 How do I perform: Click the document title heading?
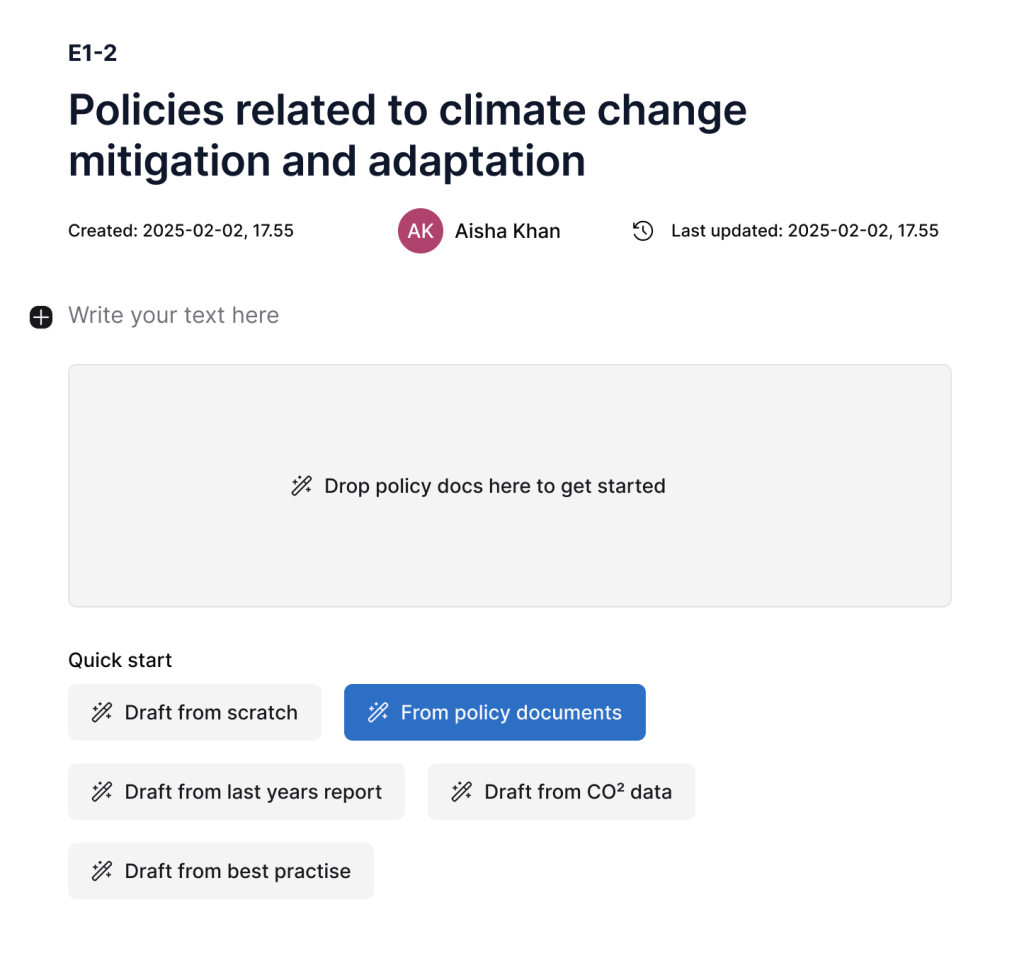click(407, 135)
